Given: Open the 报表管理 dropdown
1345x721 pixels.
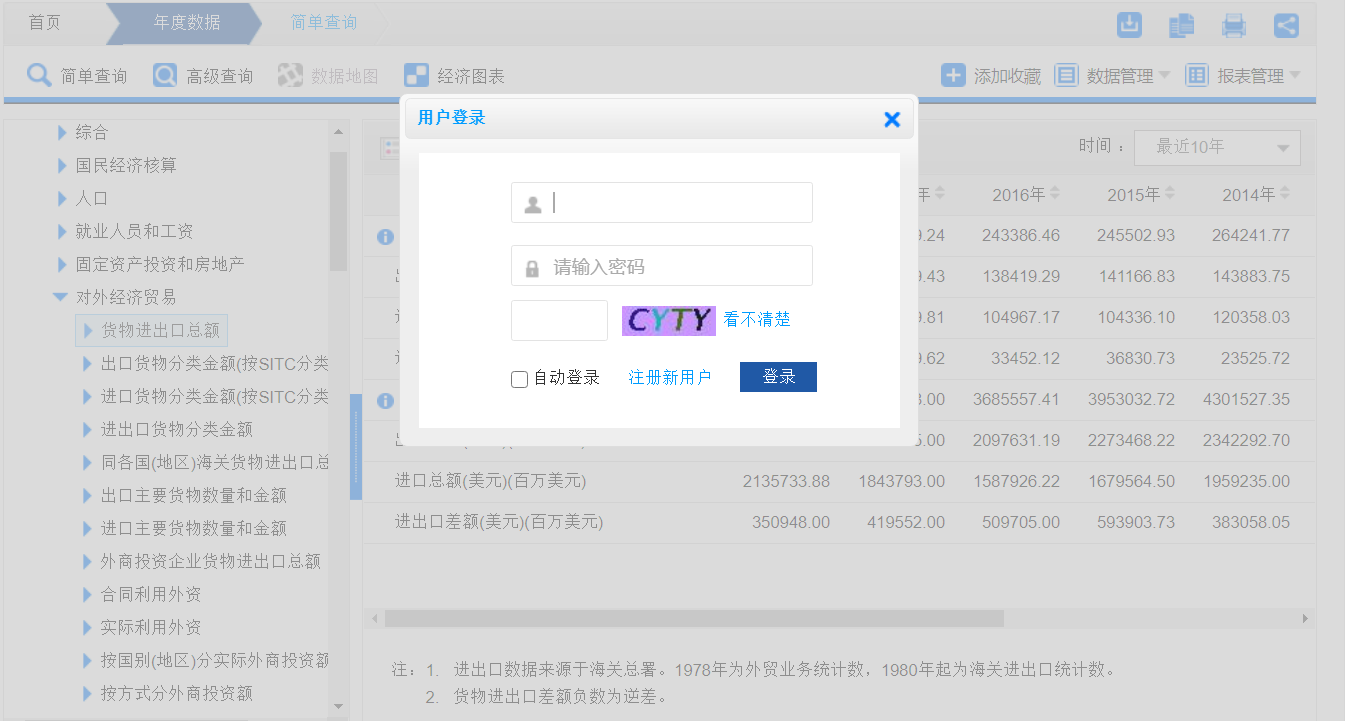Looking at the screenshot, I should pyautogui.click(x=1243, y=76).
